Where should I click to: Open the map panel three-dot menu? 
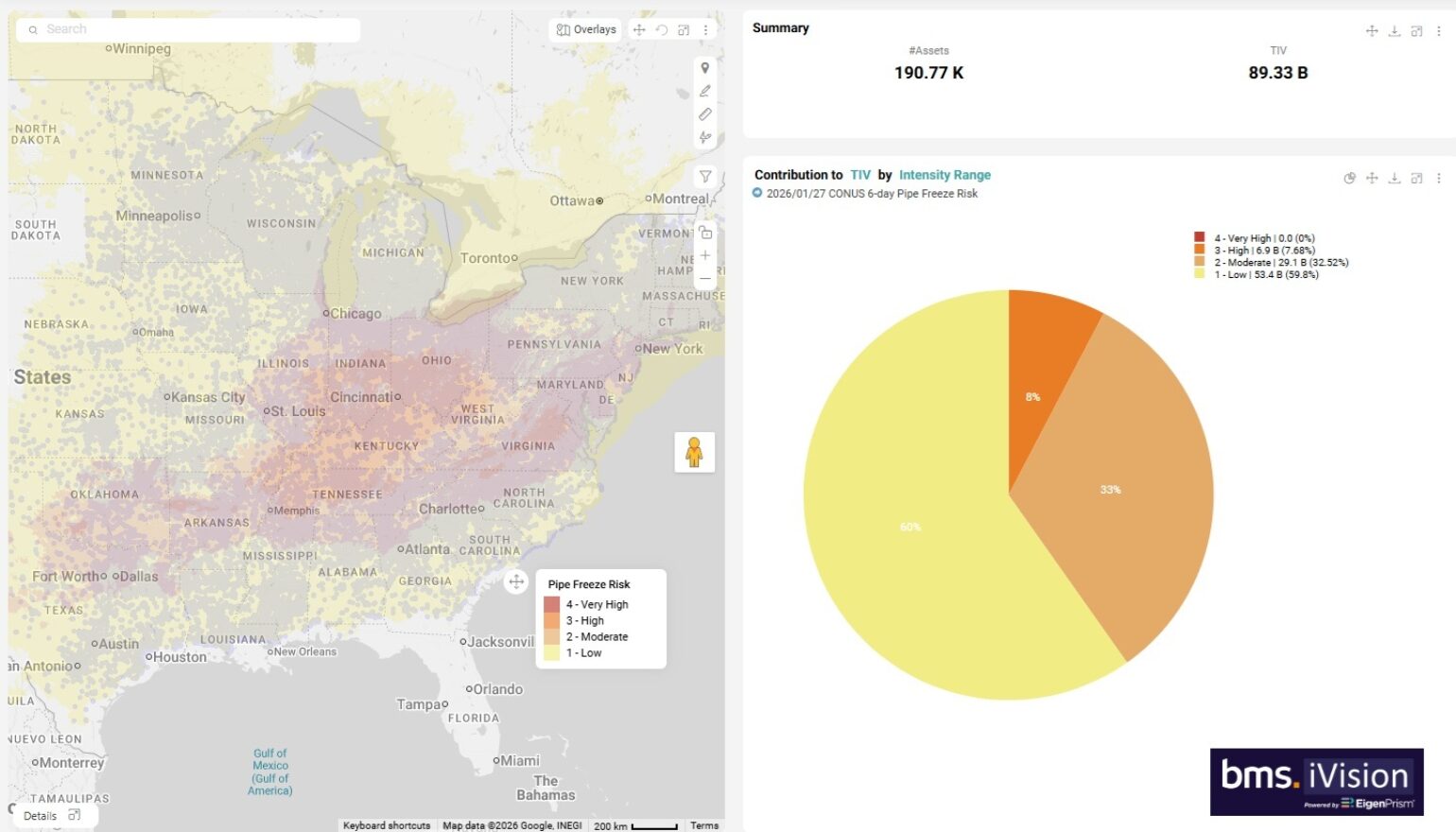pos(705,30)
